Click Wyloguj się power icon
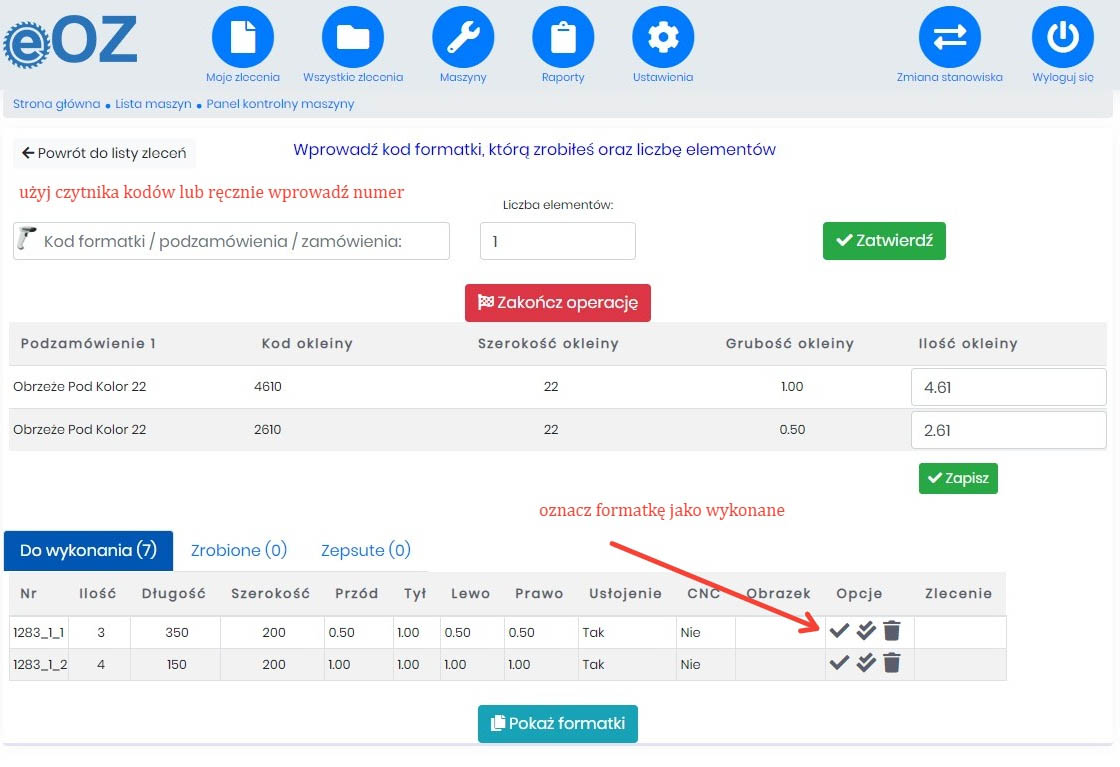 tap(1062, 37)
